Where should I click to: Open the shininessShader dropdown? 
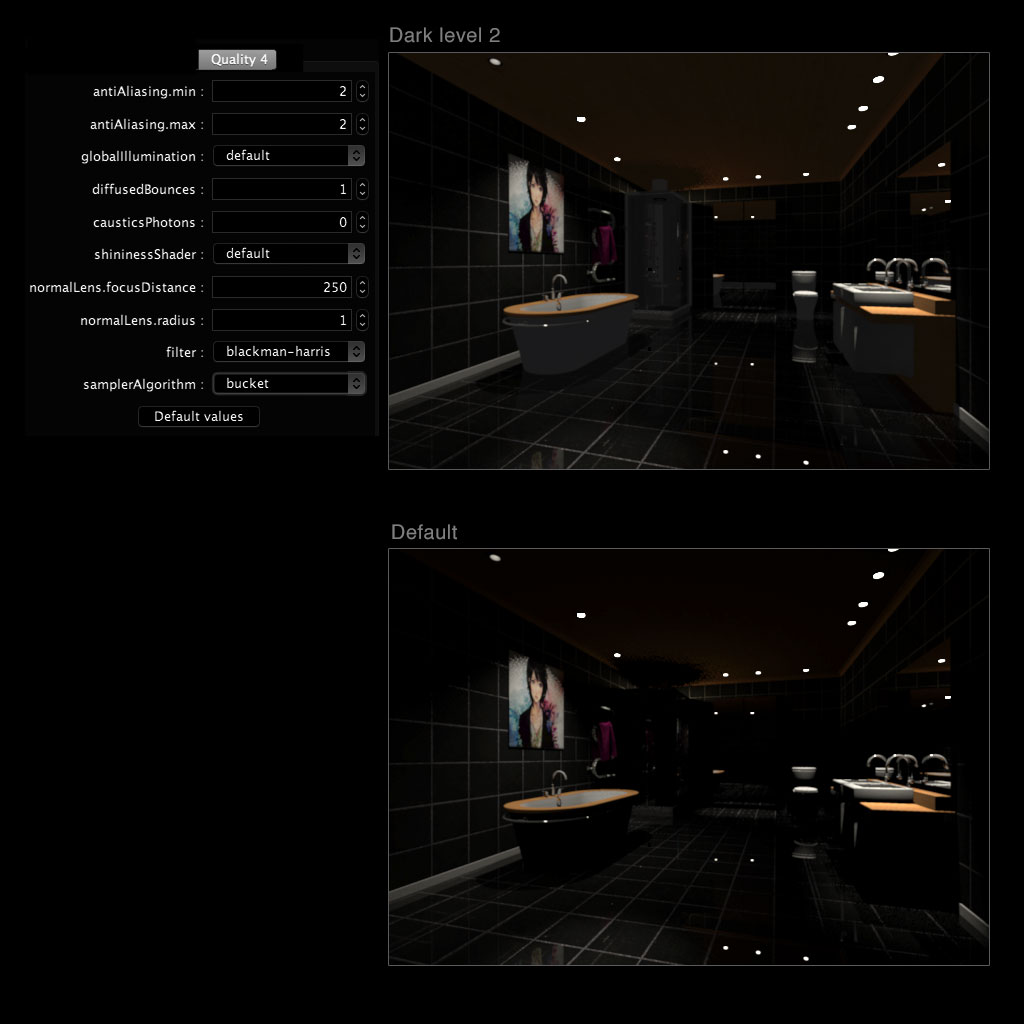pos(289,253)
